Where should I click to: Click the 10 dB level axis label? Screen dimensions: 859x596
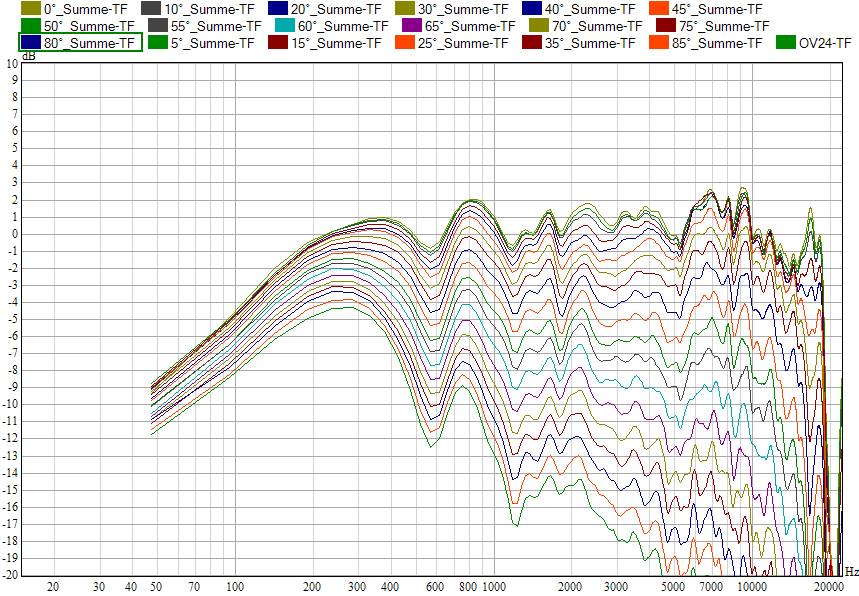click(12, 64)
